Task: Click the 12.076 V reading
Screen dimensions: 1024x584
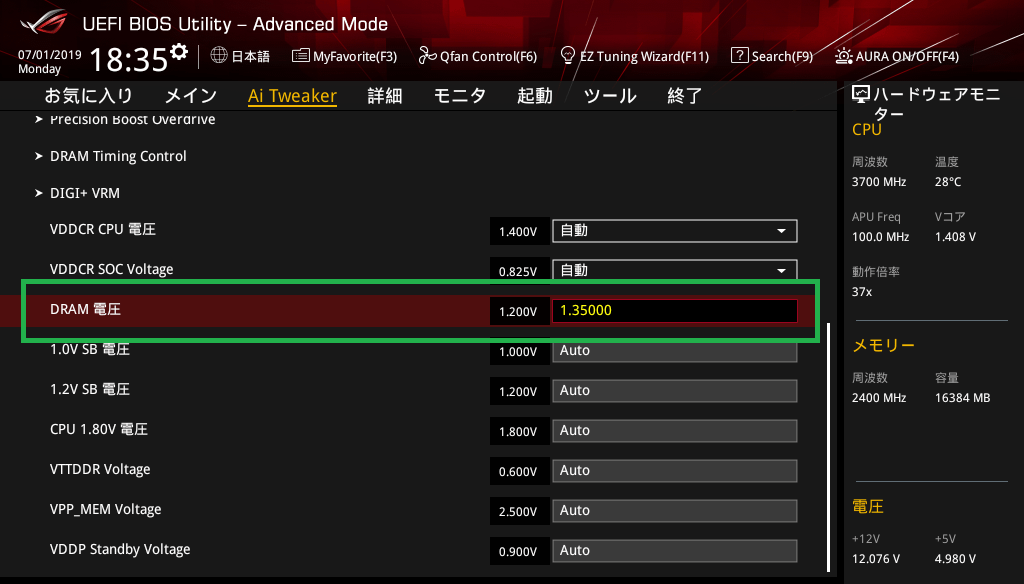Action: pos(876,559)
